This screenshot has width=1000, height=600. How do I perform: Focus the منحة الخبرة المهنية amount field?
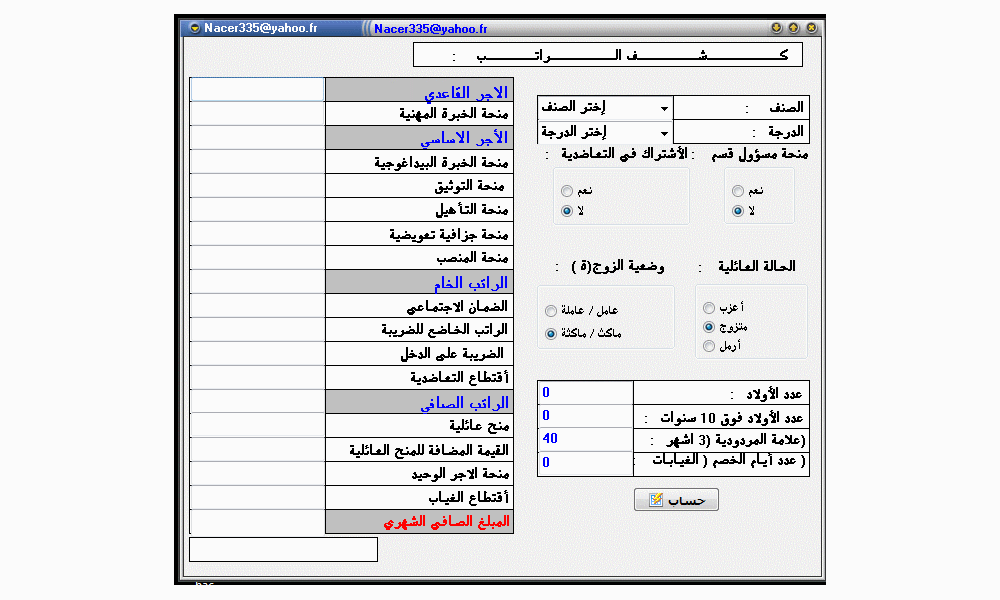pyautogui.click(x=257, y=113)
